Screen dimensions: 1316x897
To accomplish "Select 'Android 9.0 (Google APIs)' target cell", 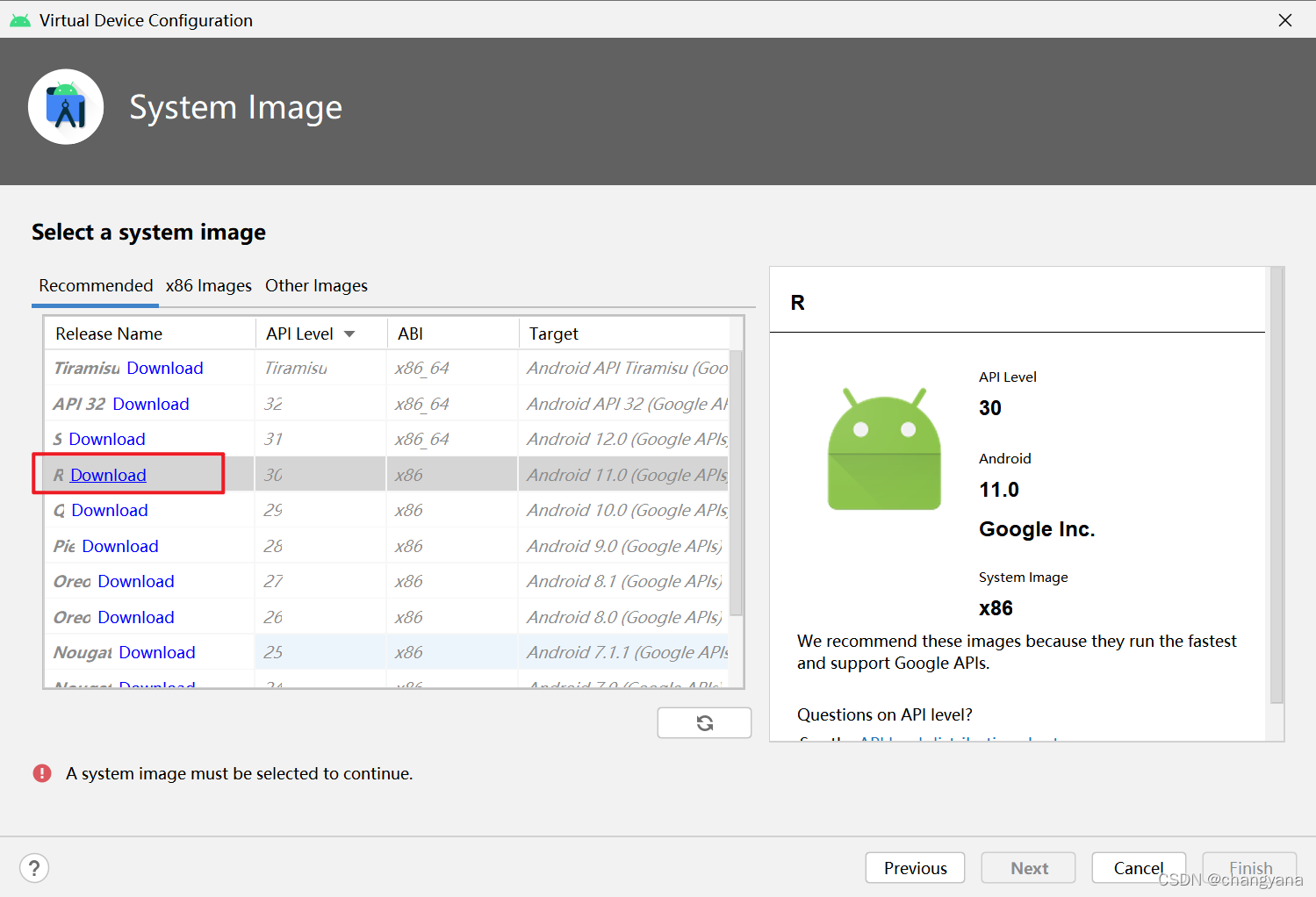I will point(624,546).
